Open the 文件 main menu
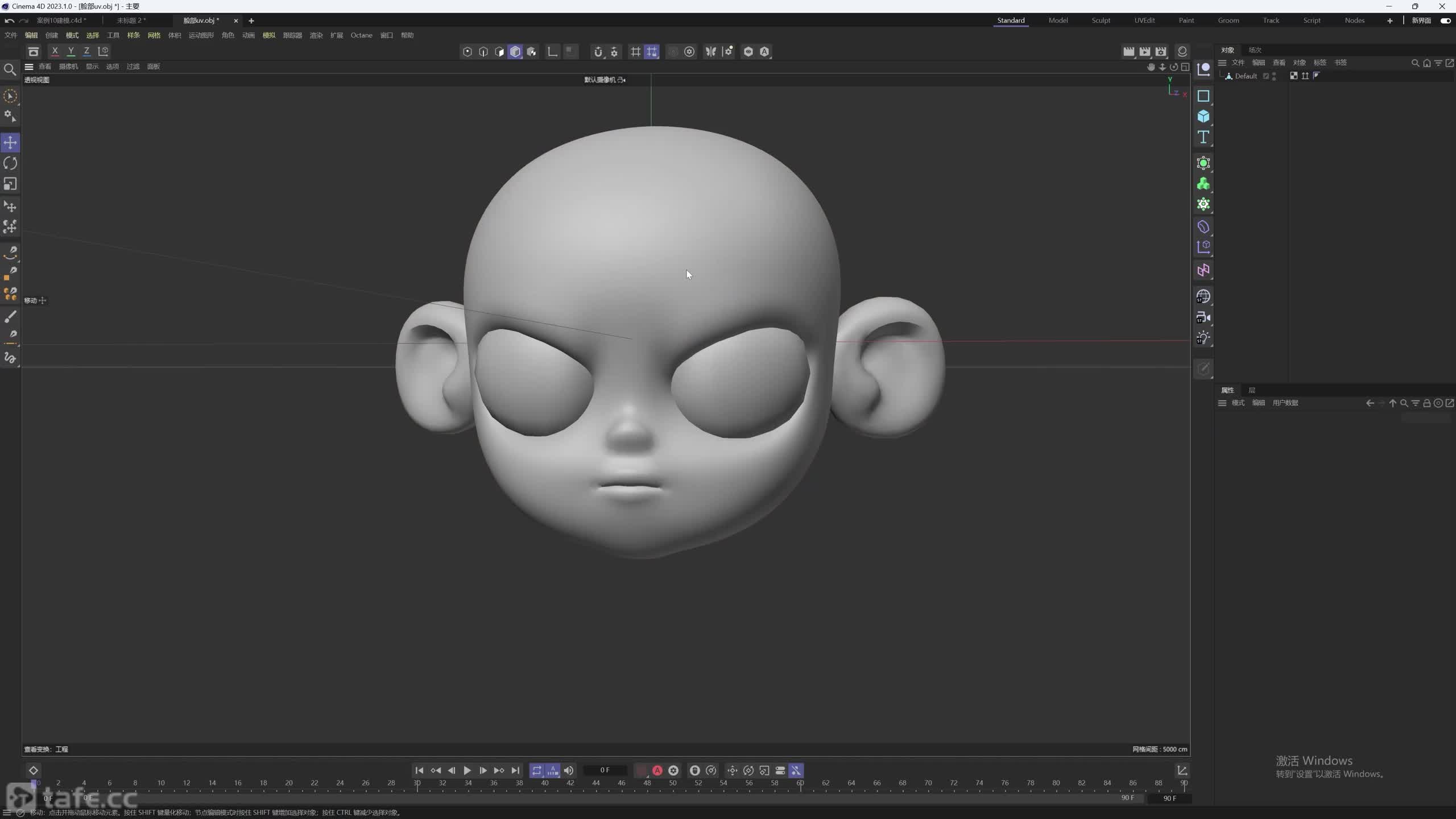Screen dimensions: 1456x819 click(11, 35)
